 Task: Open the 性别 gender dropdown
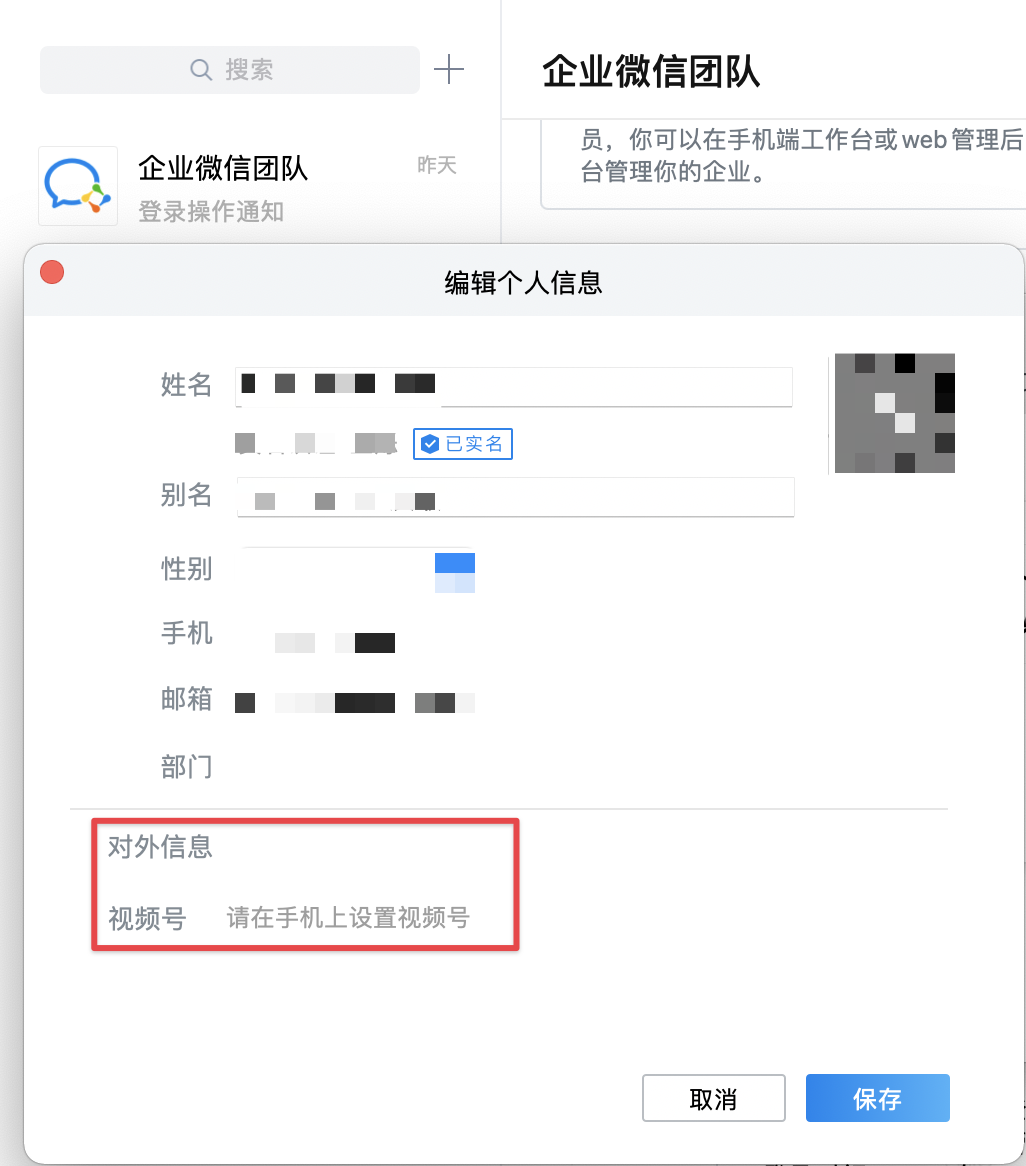[x=358, y=570]
